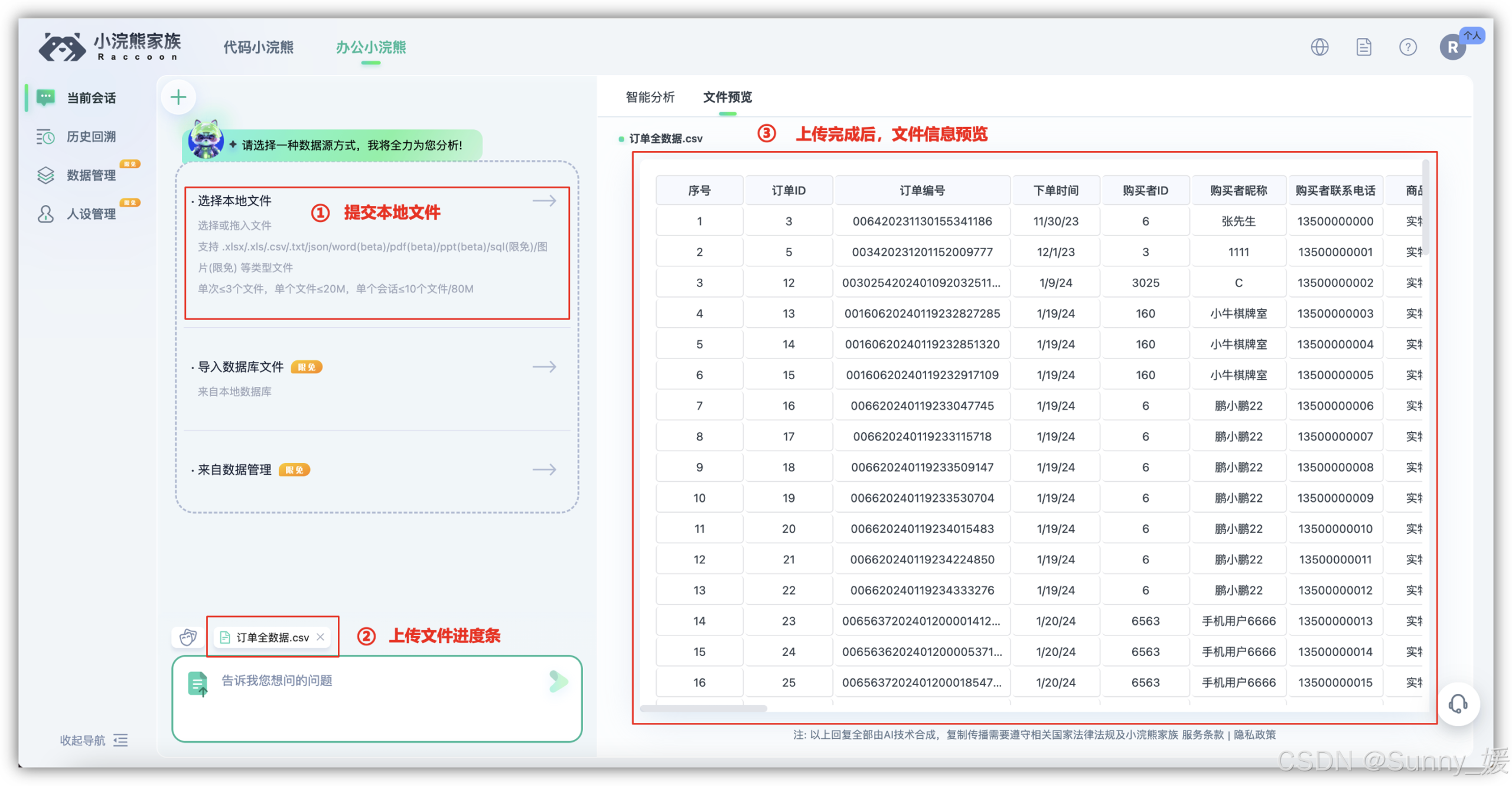This screenshot has height=786, width=1512.
Task: Switch to 代码小浣熊 tab
Action: (258, 47)
